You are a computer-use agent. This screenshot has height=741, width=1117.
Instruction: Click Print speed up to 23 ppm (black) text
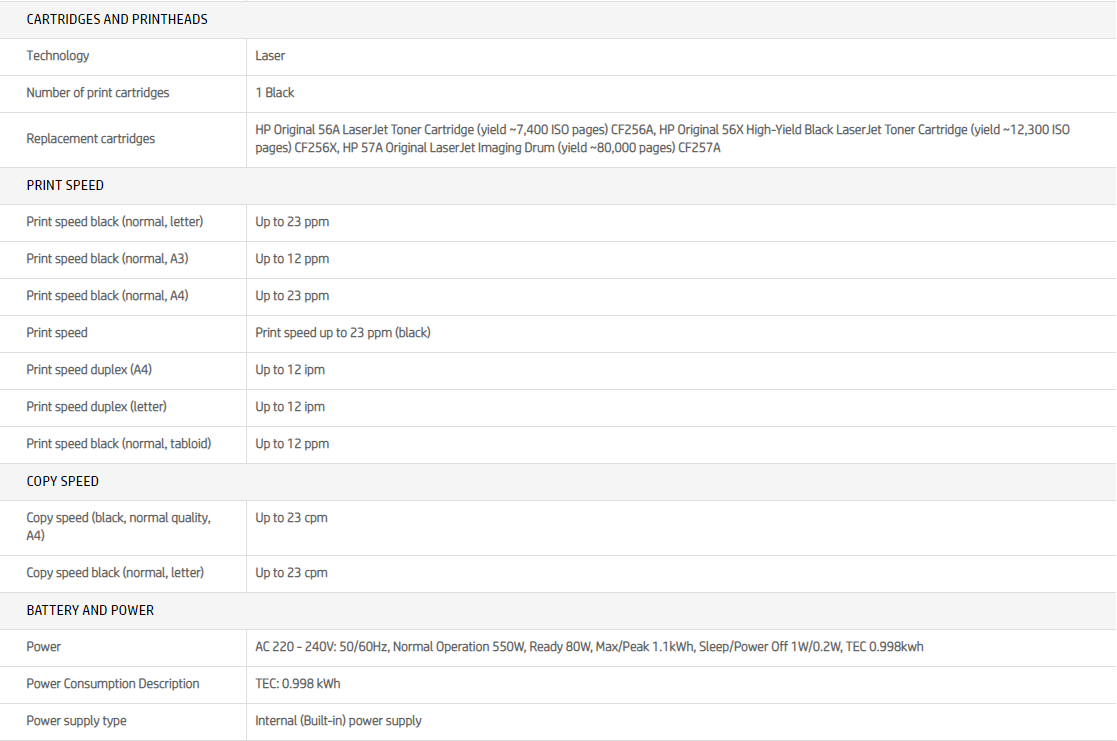[343, 333]
